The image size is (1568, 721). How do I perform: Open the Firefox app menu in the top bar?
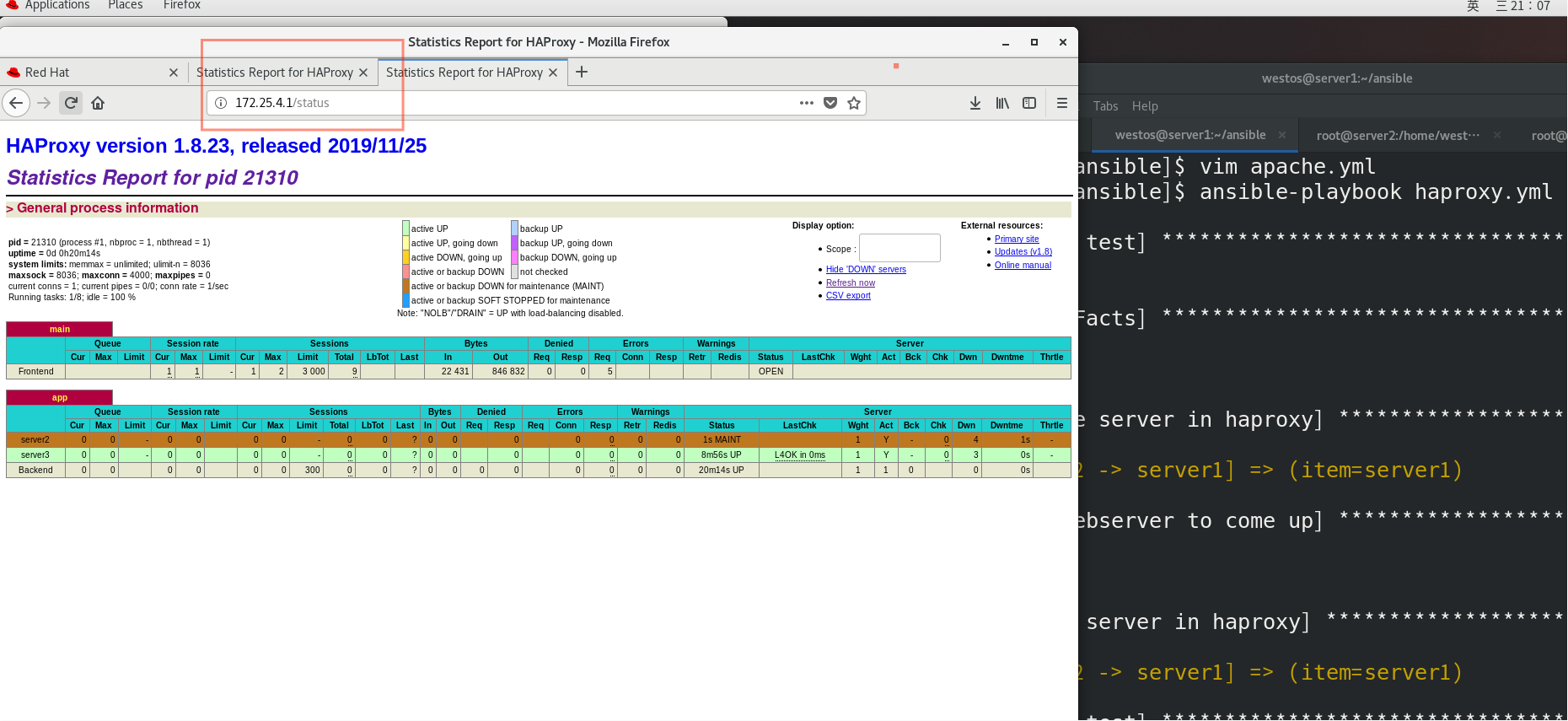point(181,5)
